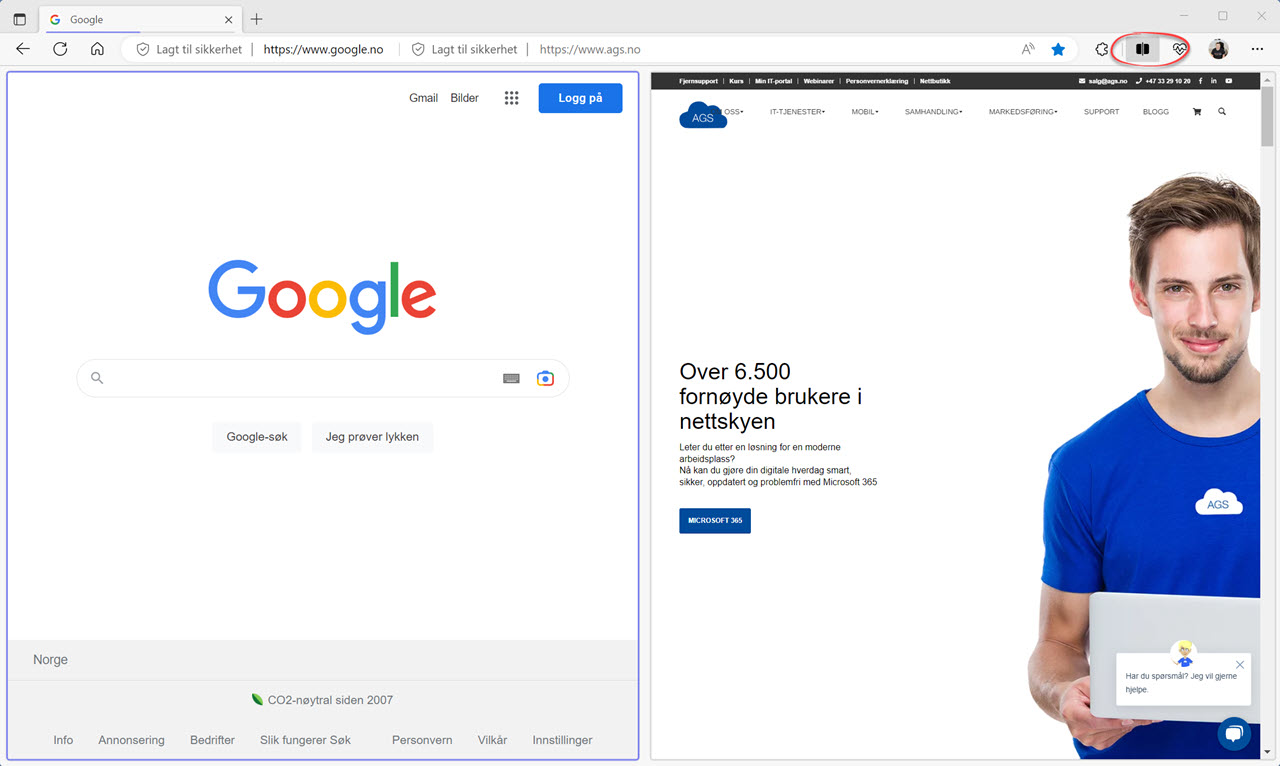Open BLOGG menu item on AGS
This screenshot has width=1280, height=766.
pyautogui.click(x=1156, y=112)
